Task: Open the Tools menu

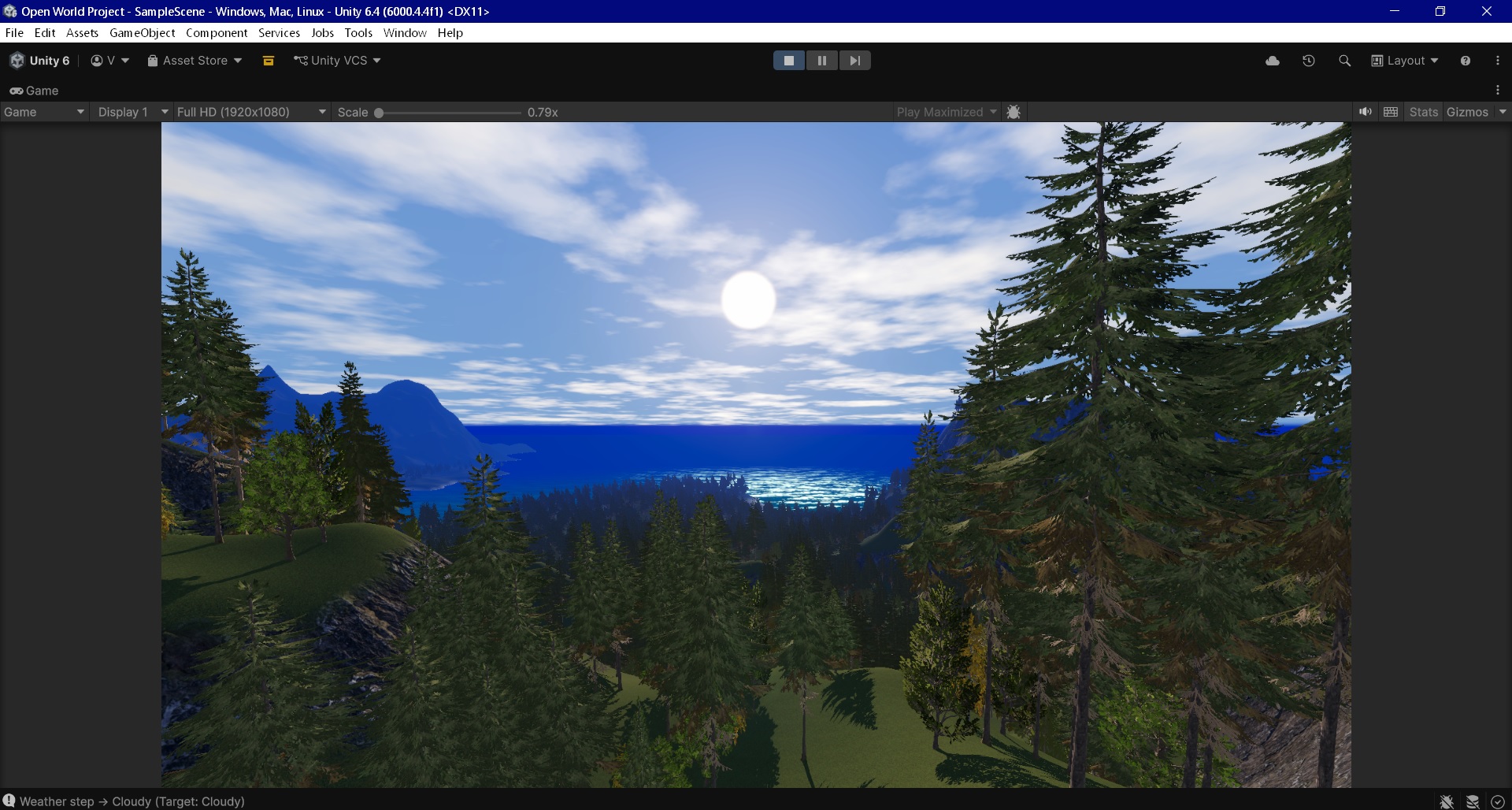Action: (358, 33)
